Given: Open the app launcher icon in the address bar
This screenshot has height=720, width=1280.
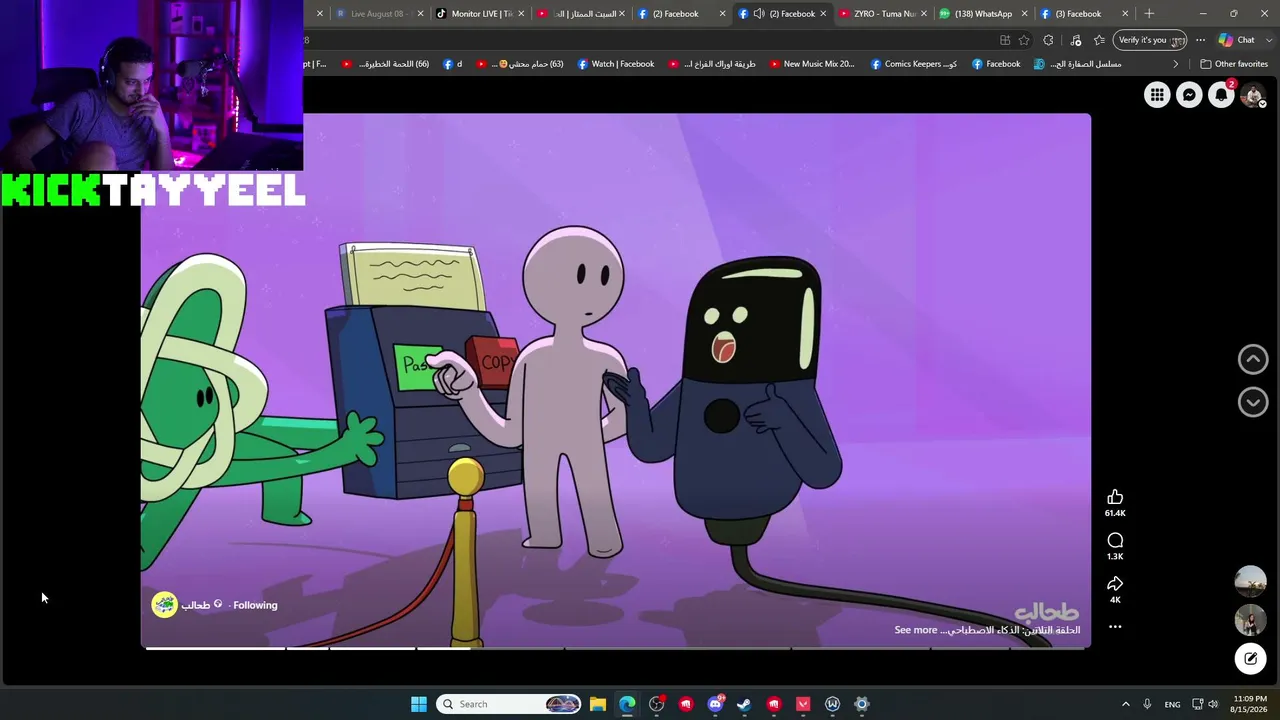Looking at the screenshot, I should 1005,40.
